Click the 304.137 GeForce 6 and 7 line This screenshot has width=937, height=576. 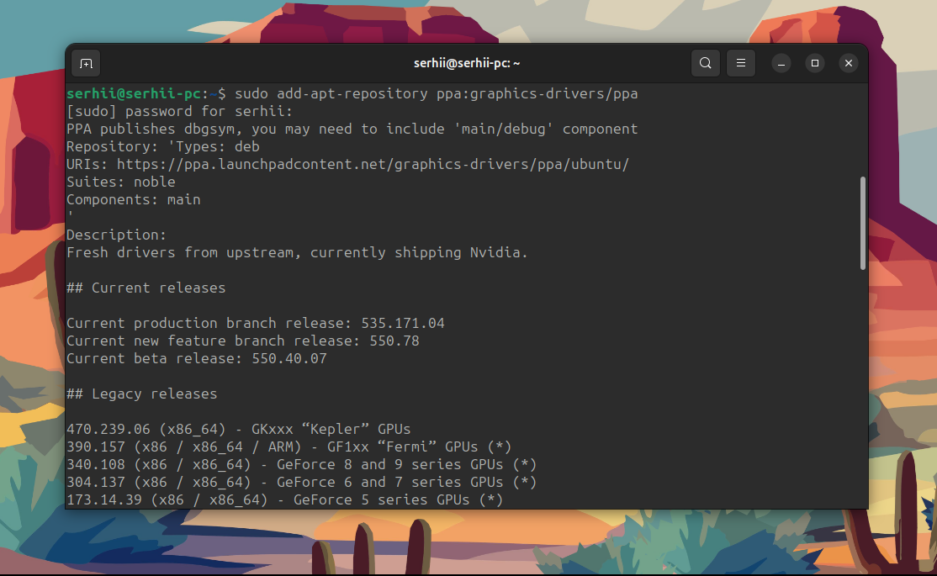[301, 482]
